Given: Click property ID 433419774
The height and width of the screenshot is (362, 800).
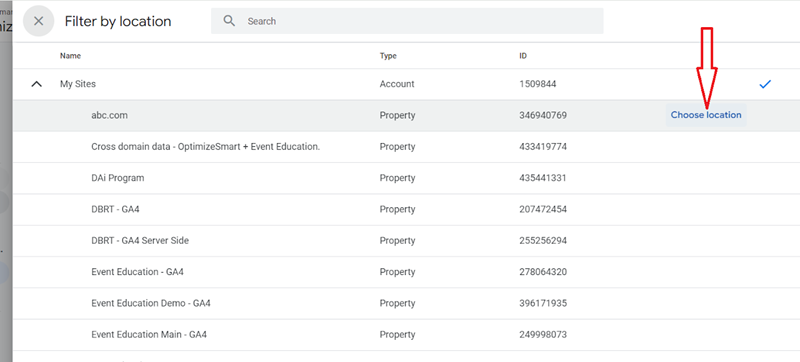Looking at the screenshot, I should tap(543, 147).
